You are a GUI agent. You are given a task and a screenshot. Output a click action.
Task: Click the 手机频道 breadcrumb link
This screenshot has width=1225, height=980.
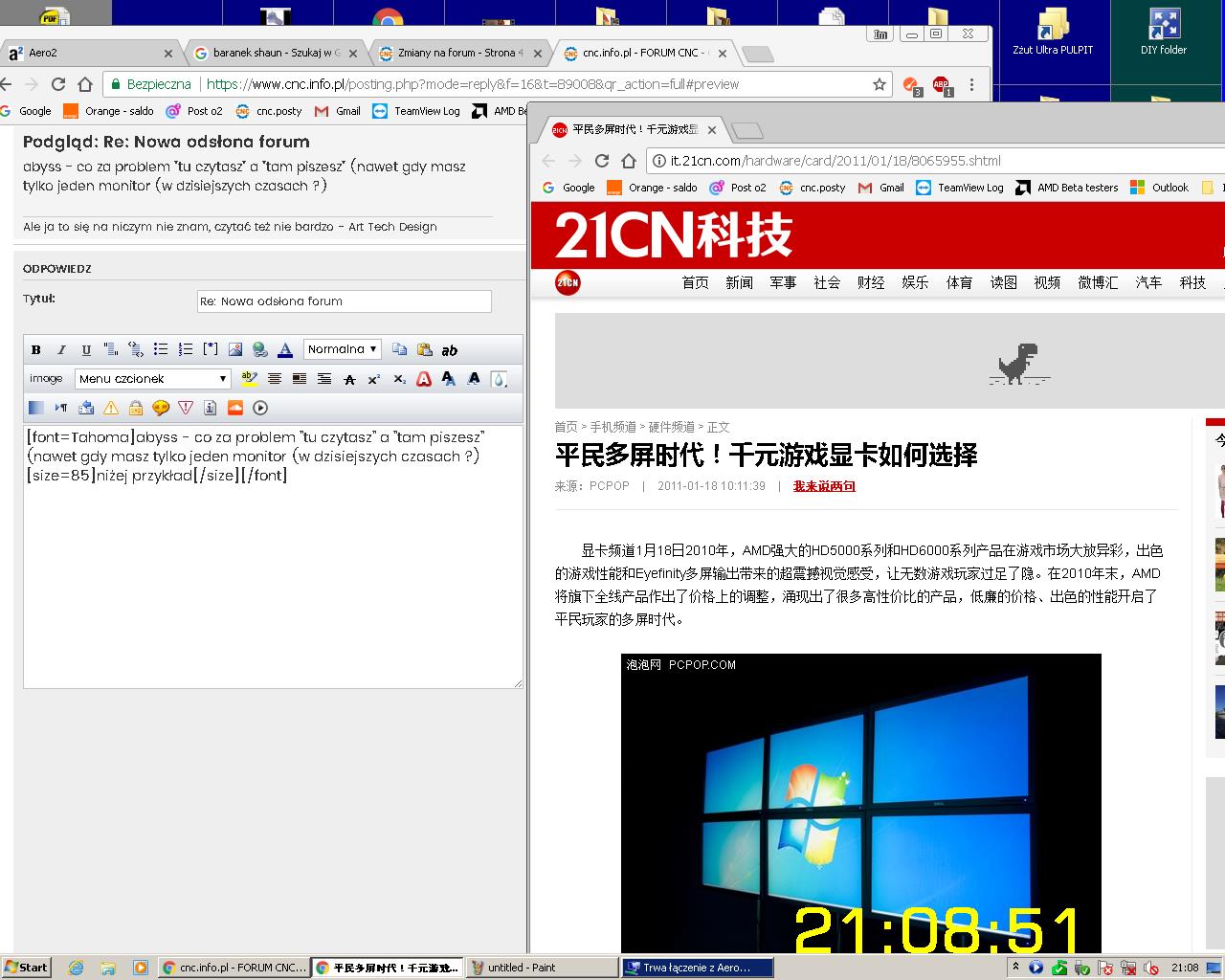click(x=612, y=427)
